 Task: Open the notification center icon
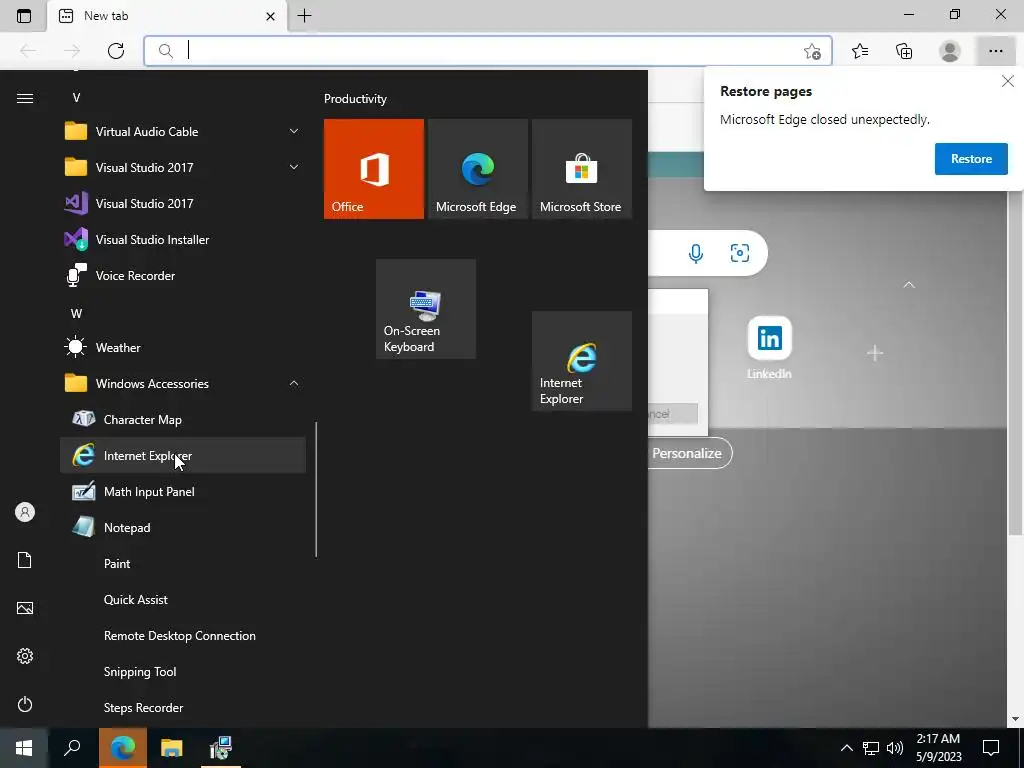[x=991, y=748]
